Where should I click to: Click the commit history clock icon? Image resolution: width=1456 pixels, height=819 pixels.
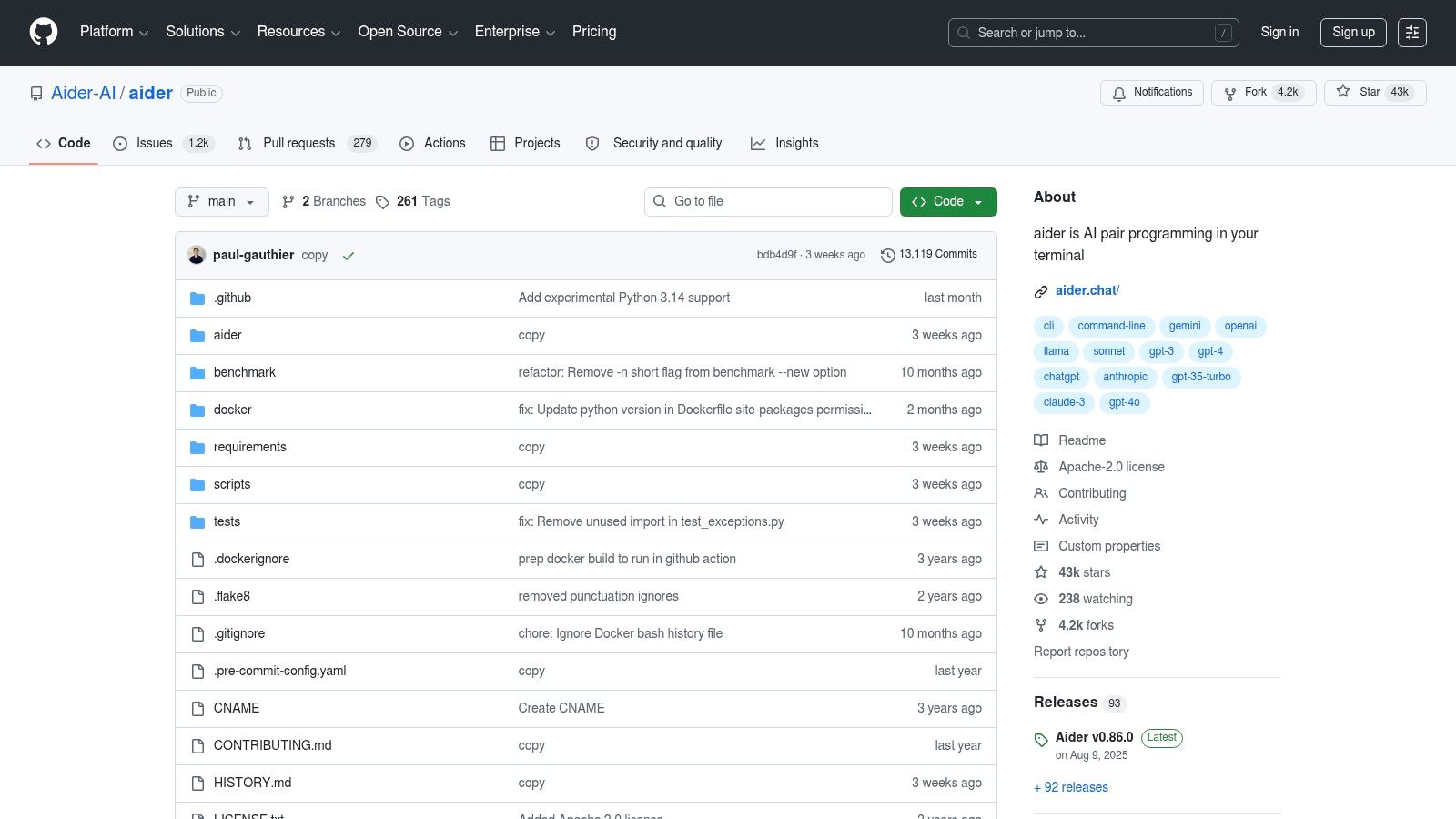click(888, 256)
